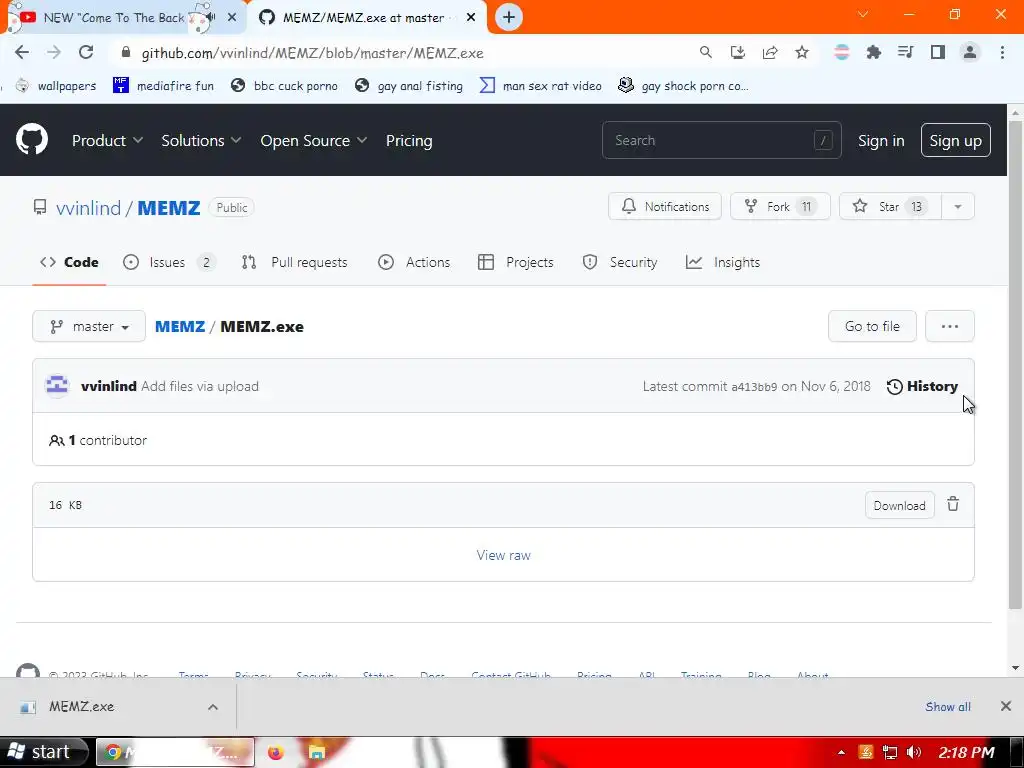1024x768 pixels.
Task: Click the page vertical scrollbar
Action: point(1015,366)
